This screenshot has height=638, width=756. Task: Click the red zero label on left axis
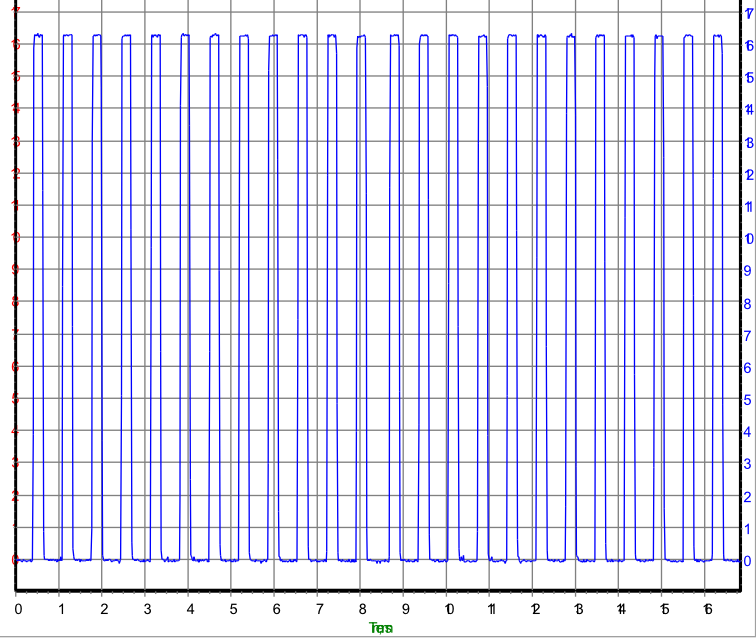[14, 560]
